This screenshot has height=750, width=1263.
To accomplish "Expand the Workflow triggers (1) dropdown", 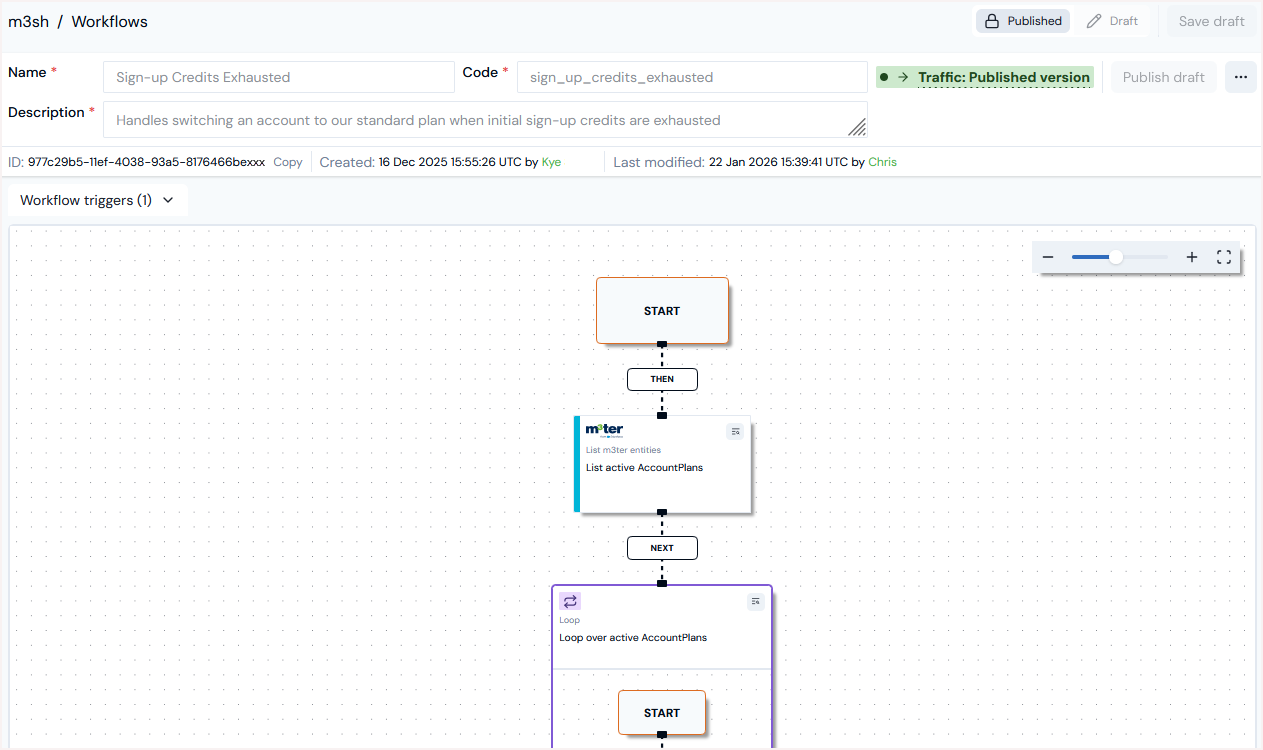I will coord(97,200).
